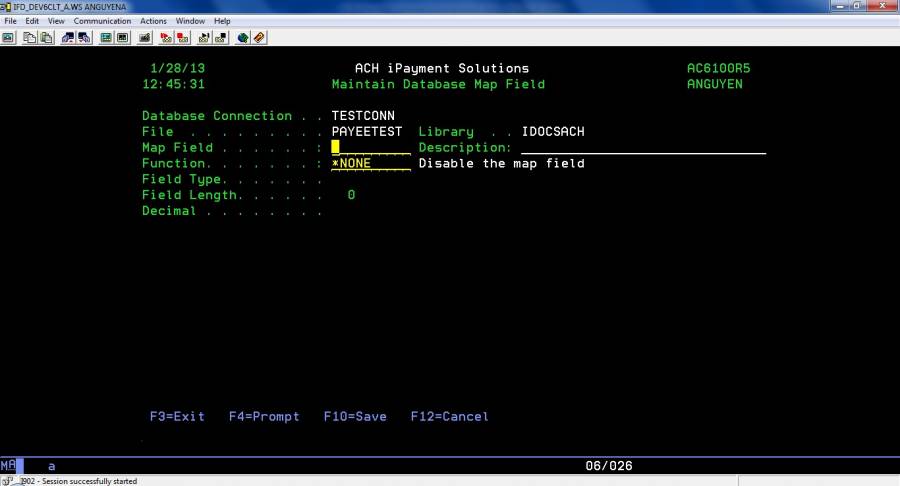Screen dimensions: 900x486
Task: Click the F4=Prompt function key label
Action: click(x=263, y=416)
